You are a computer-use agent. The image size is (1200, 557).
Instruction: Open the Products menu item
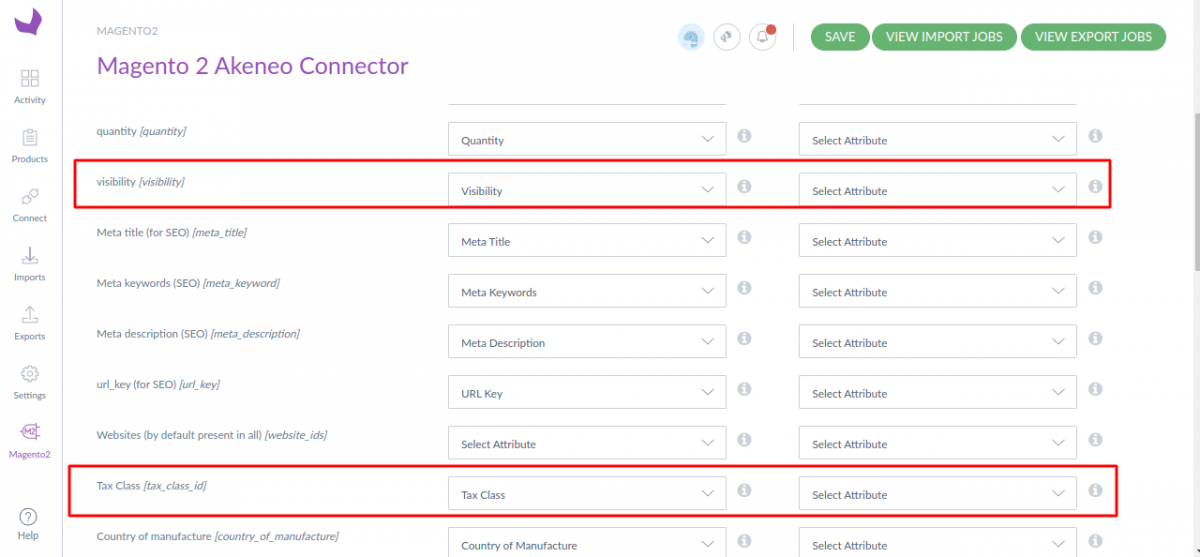(x=30, y=145)
